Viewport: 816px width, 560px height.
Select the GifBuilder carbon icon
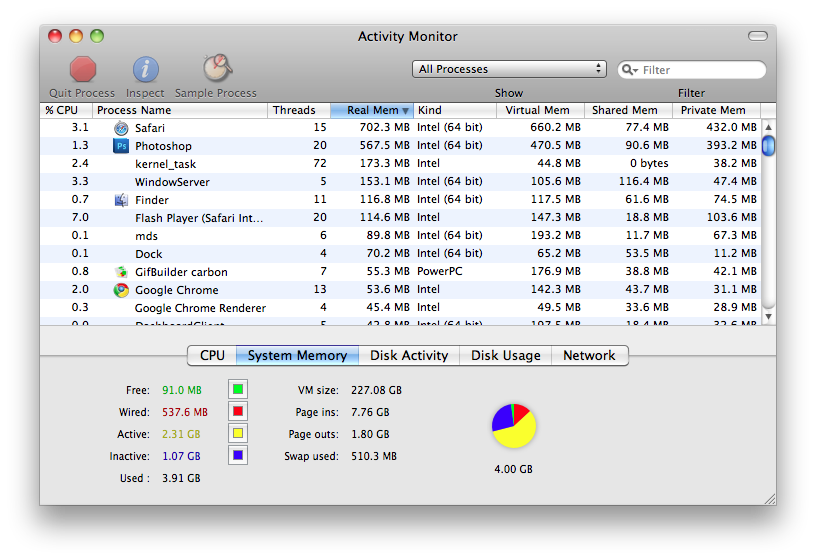point(121,272)
